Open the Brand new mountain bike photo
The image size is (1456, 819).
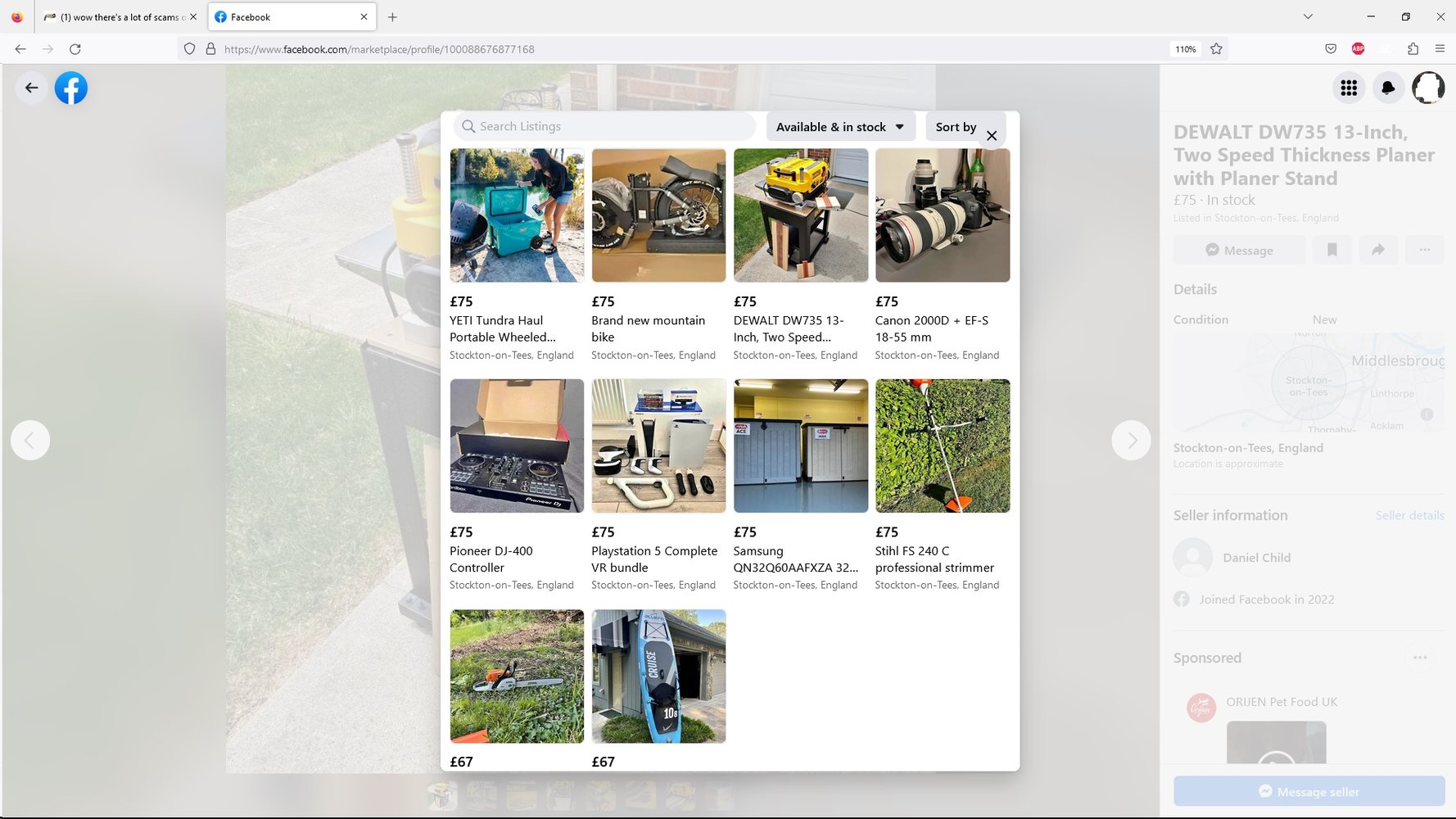(658, 215)
